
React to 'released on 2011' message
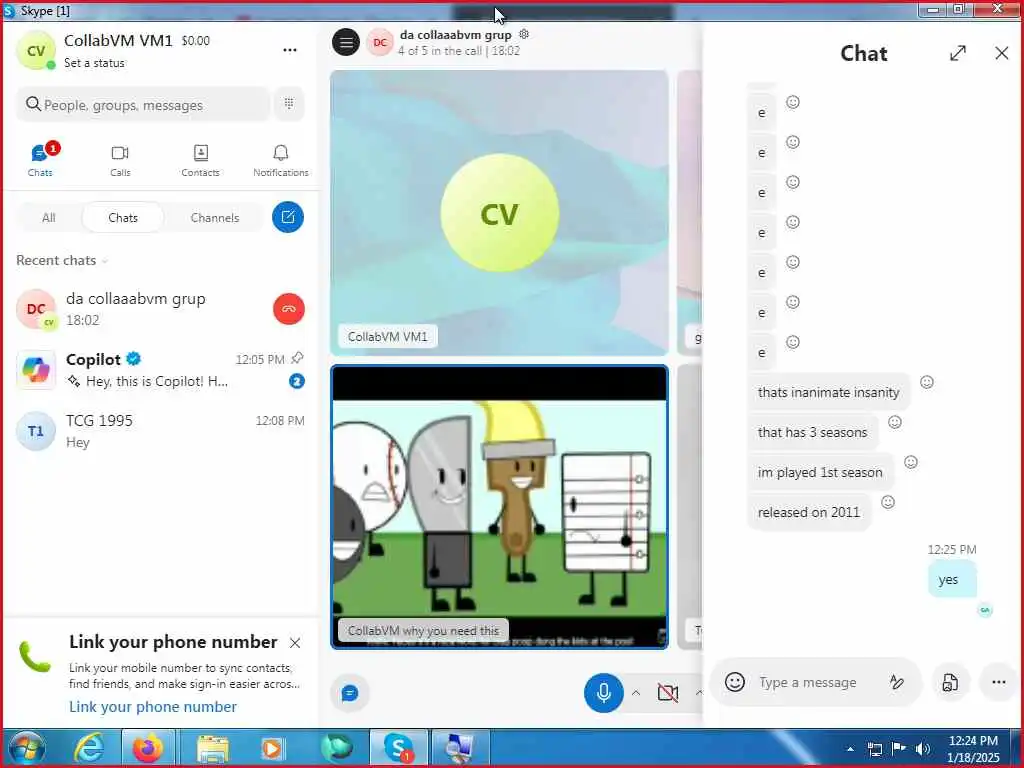(888, 502)
